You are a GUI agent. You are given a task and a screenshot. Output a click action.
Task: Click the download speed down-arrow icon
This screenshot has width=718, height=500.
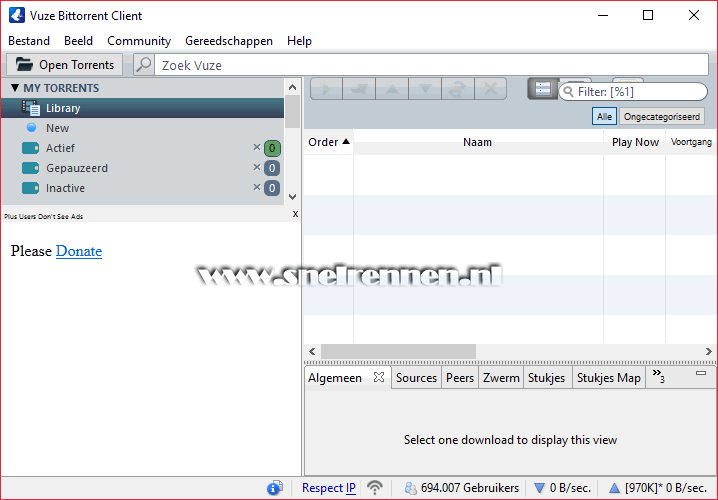point(540,488)
